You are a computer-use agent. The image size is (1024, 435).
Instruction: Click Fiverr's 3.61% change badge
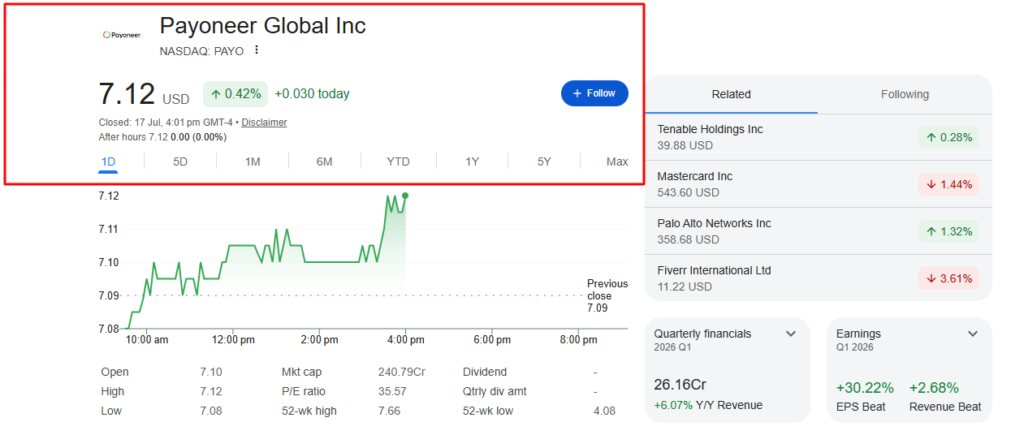pyautogui.click(x=948, y=278)
